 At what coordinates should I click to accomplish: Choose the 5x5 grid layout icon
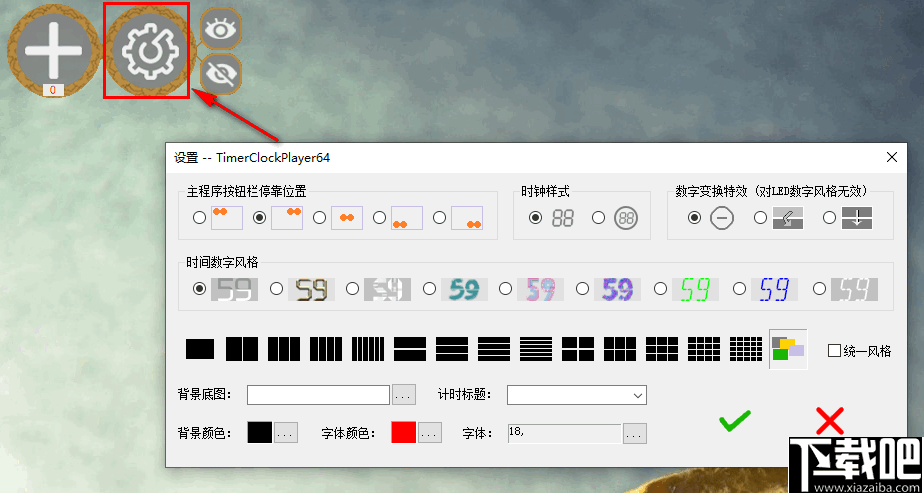pyautogui.click(x=746, y=349)
